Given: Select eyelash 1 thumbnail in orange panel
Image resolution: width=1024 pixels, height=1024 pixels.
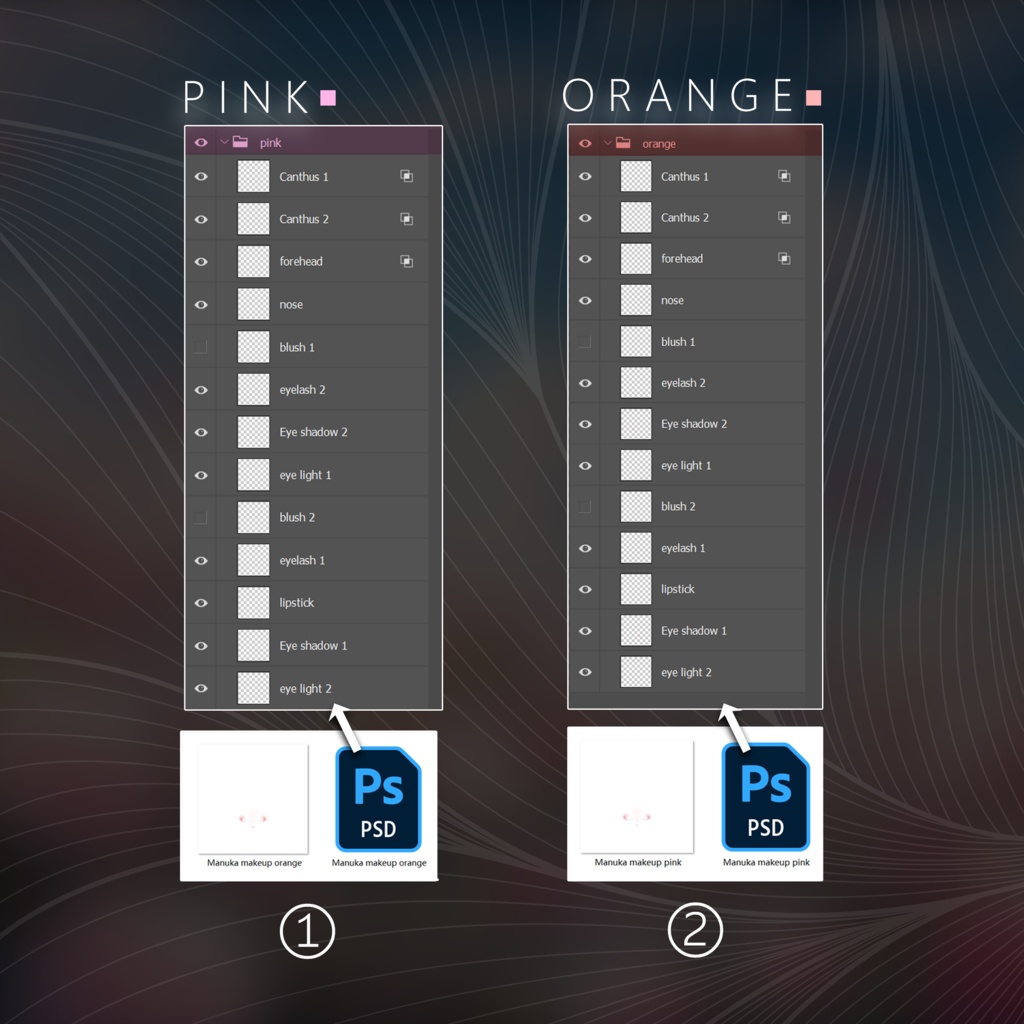Looking at the screenshot, I should pos(635,548).
